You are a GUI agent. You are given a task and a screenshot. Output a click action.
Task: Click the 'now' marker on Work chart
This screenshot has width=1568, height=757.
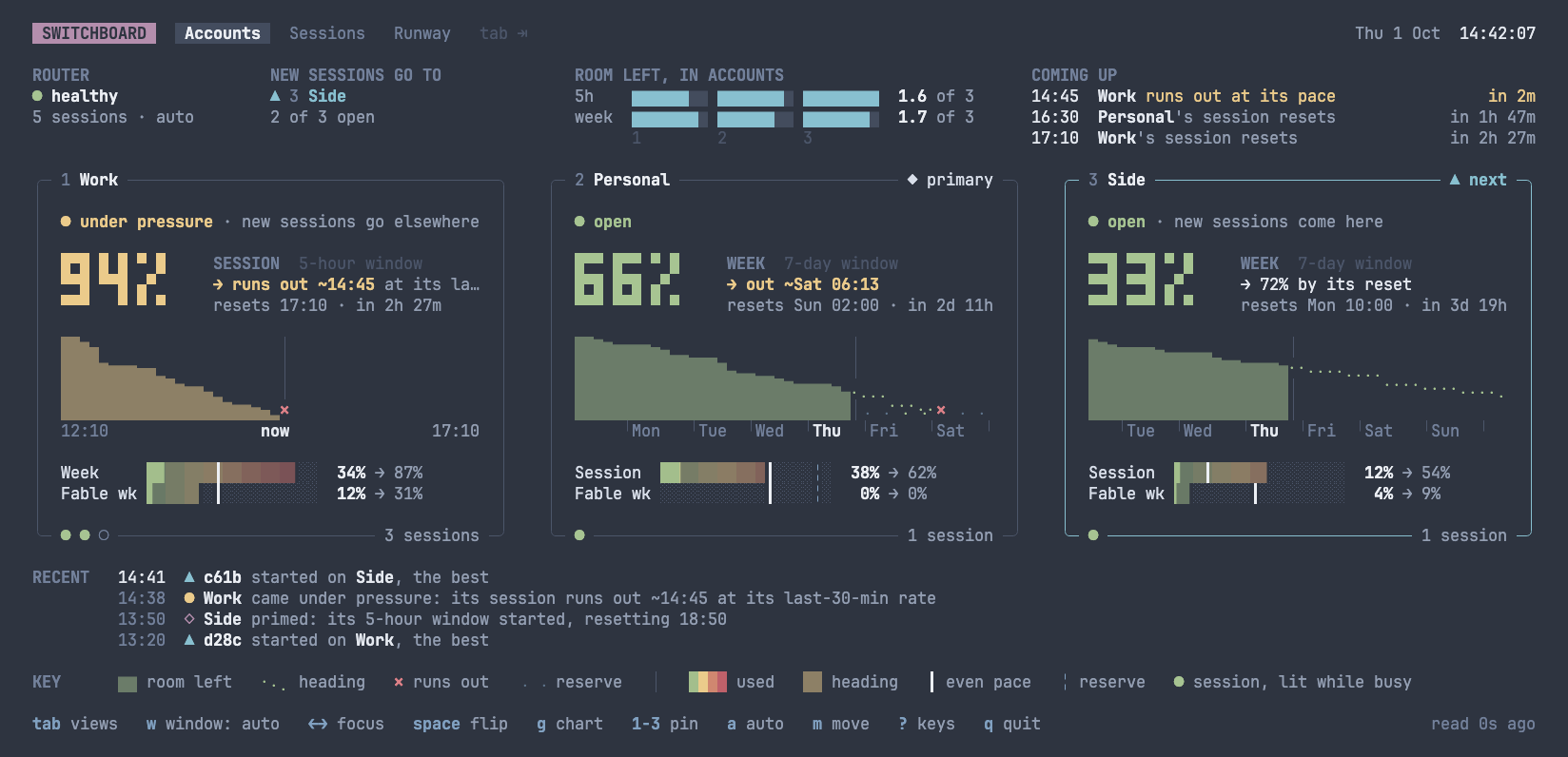[x=275, y=431]
